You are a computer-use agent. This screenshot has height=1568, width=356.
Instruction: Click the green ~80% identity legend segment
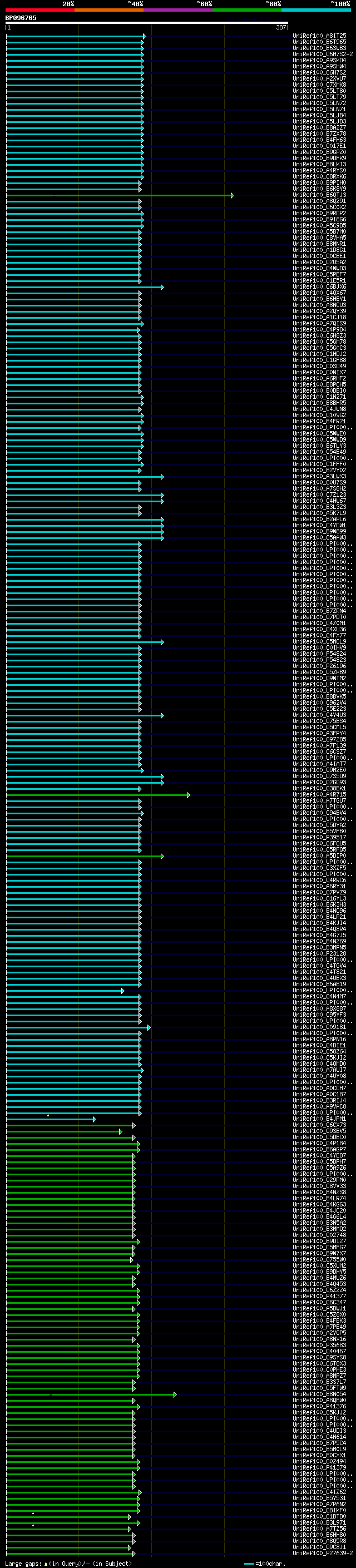coord(247,10)
